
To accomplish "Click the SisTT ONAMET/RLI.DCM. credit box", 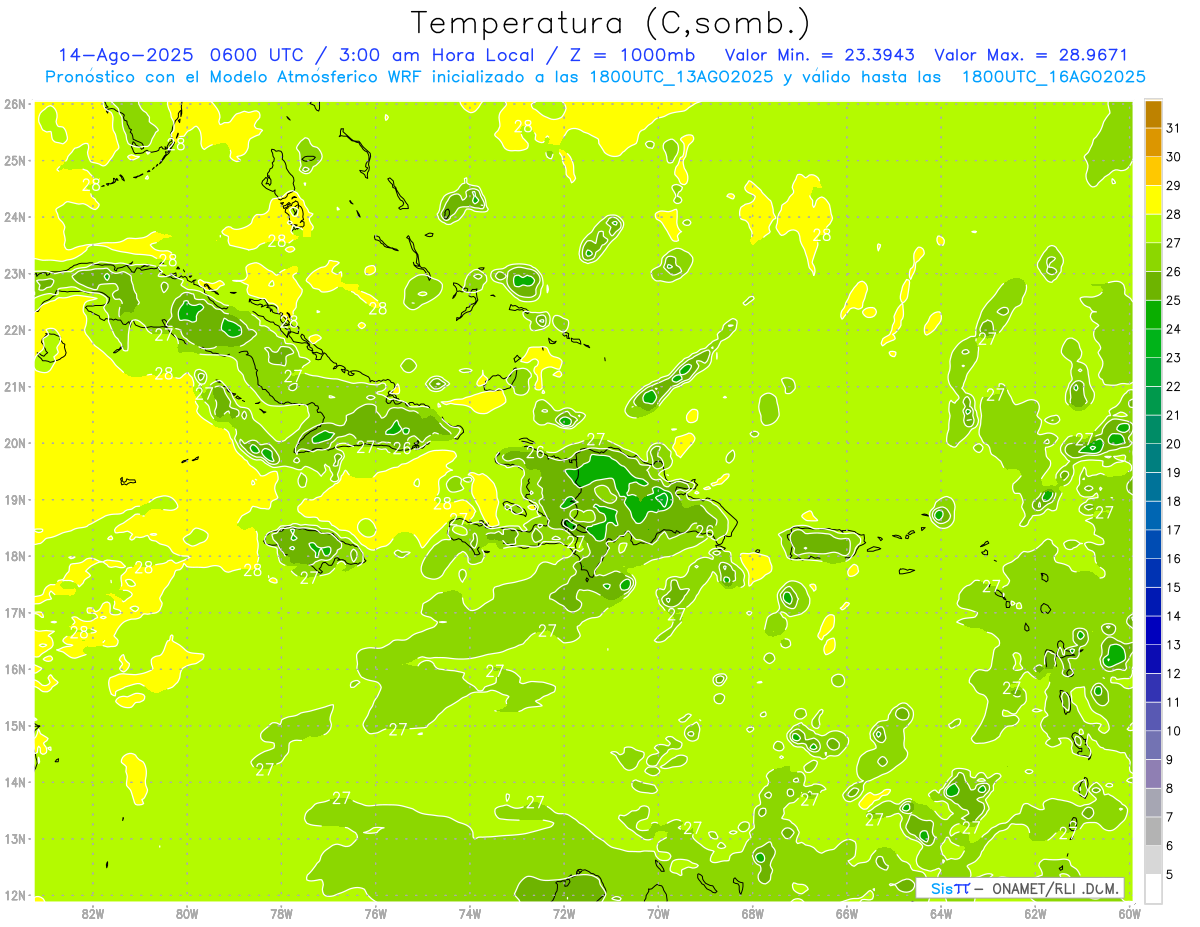I will pyautogui.click(x=1020, y=888).
